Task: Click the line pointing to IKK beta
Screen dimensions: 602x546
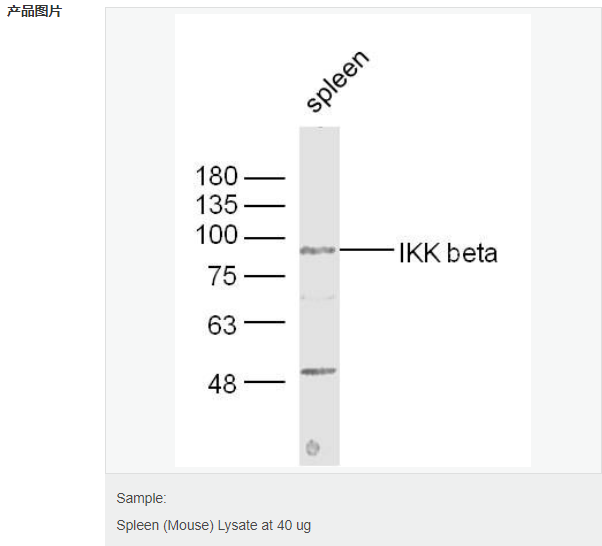Action: tap(367, 250)
